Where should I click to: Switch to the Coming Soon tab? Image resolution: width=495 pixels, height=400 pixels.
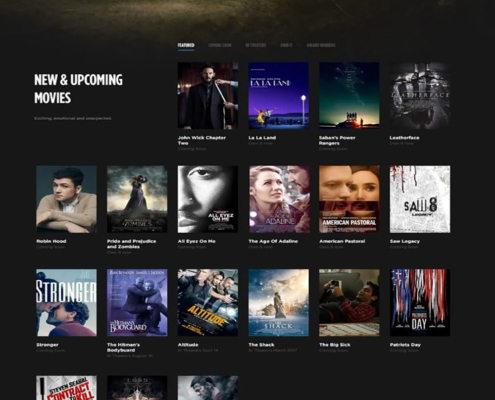coord(220,45)
